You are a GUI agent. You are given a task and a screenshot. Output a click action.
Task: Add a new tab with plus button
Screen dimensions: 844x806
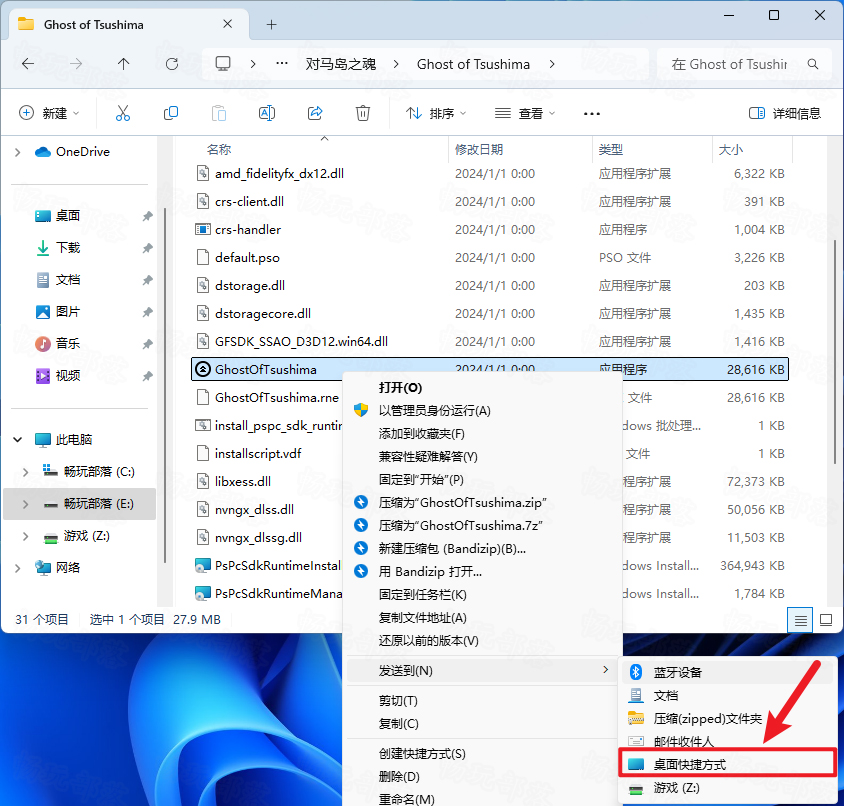point(271,24)
